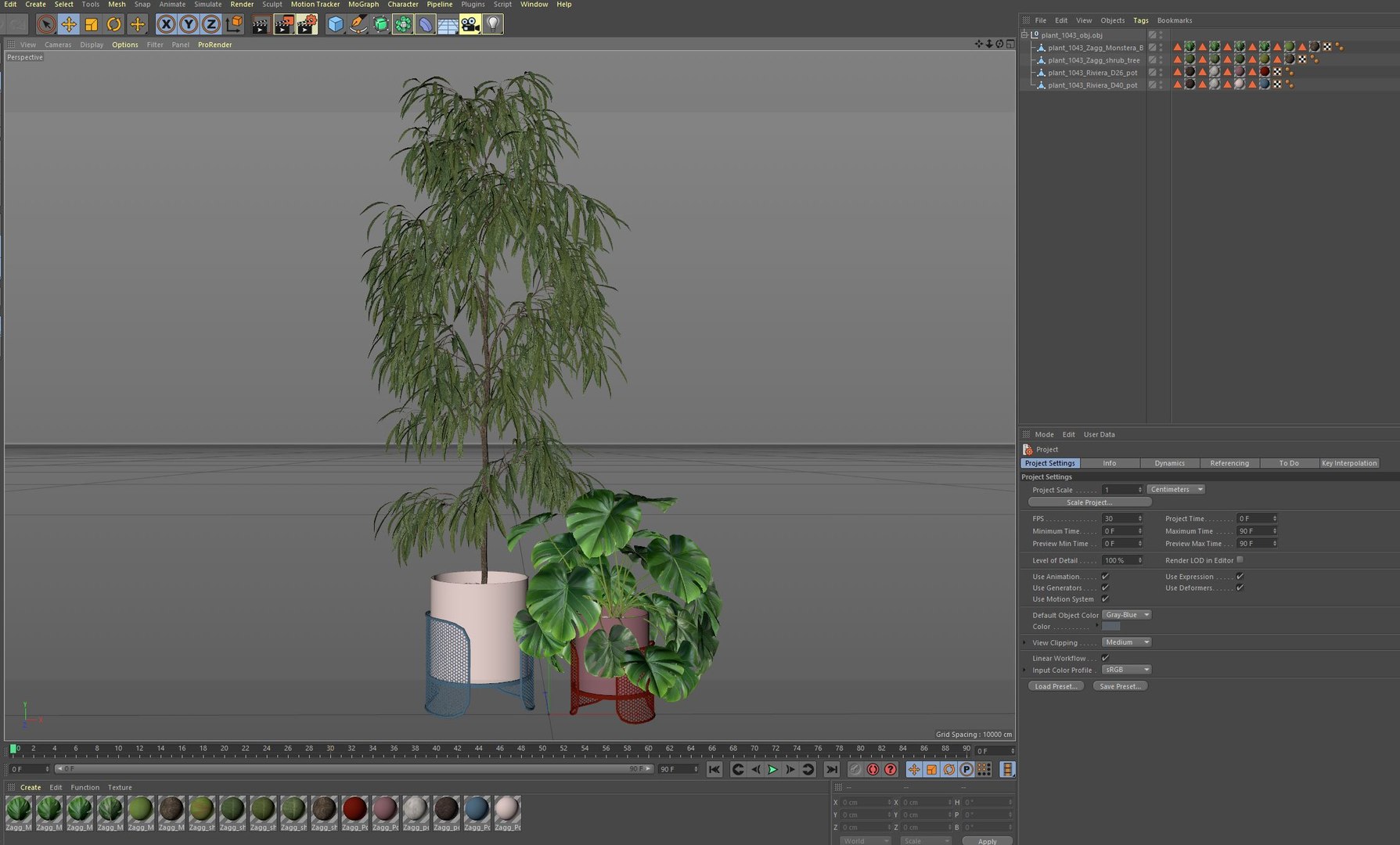
Task: Toggle the Use Animation checkbox
Action: pos(1105,577)
